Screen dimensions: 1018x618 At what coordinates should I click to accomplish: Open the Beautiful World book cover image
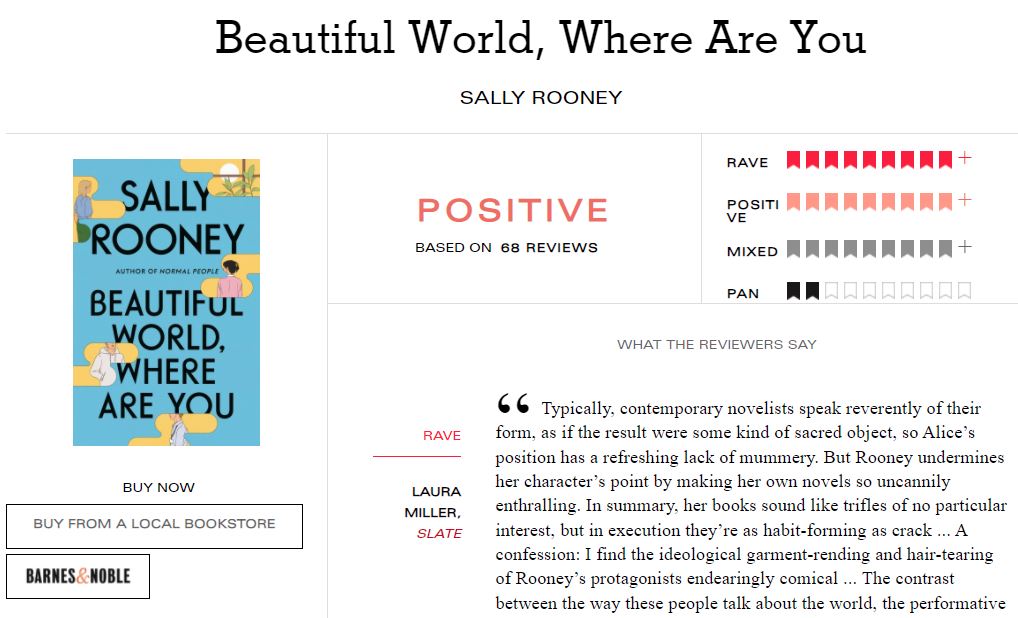(166, 302)
